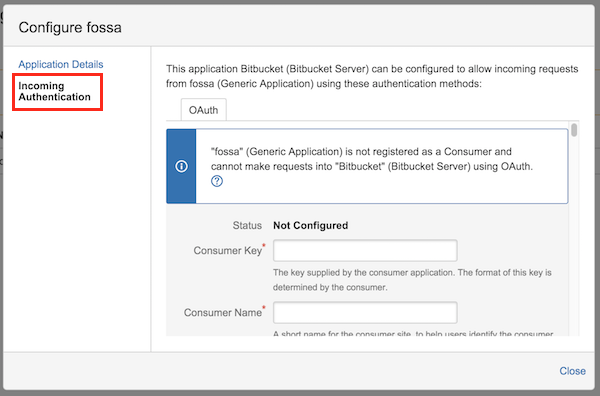The image size is (600, 396).
Task: Switch to the OAuth tab
Action: [x=204, y=110]
